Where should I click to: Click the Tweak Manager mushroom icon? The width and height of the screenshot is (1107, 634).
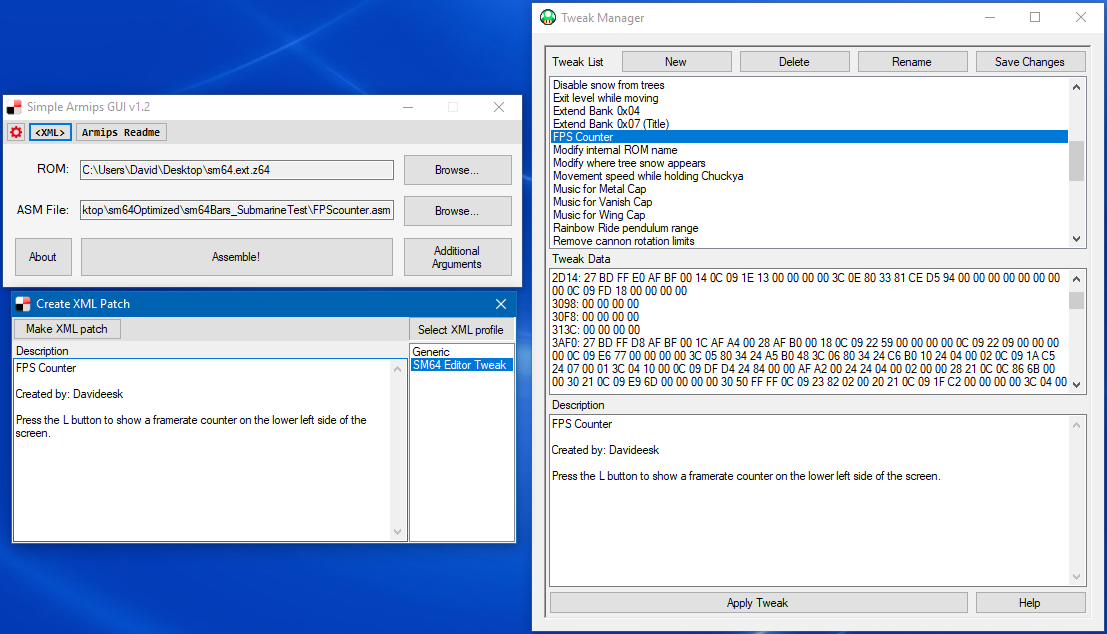pyautogui.click(x=548, y=18)
